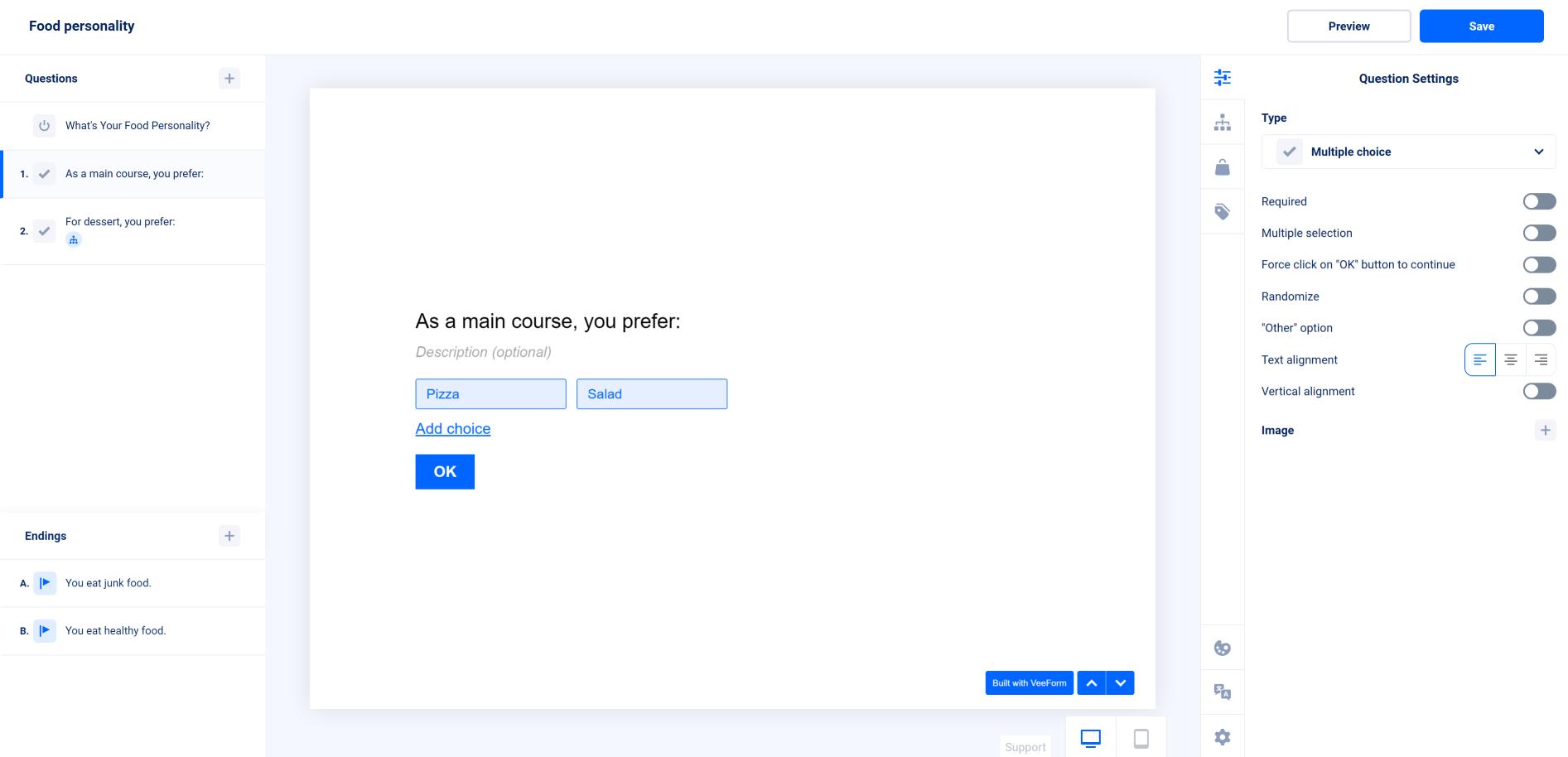Viewport: 1568px width, 757px height.
Task: Select question For dessert, you prefer
Action: pyautogui.click(x=133, y=231)
